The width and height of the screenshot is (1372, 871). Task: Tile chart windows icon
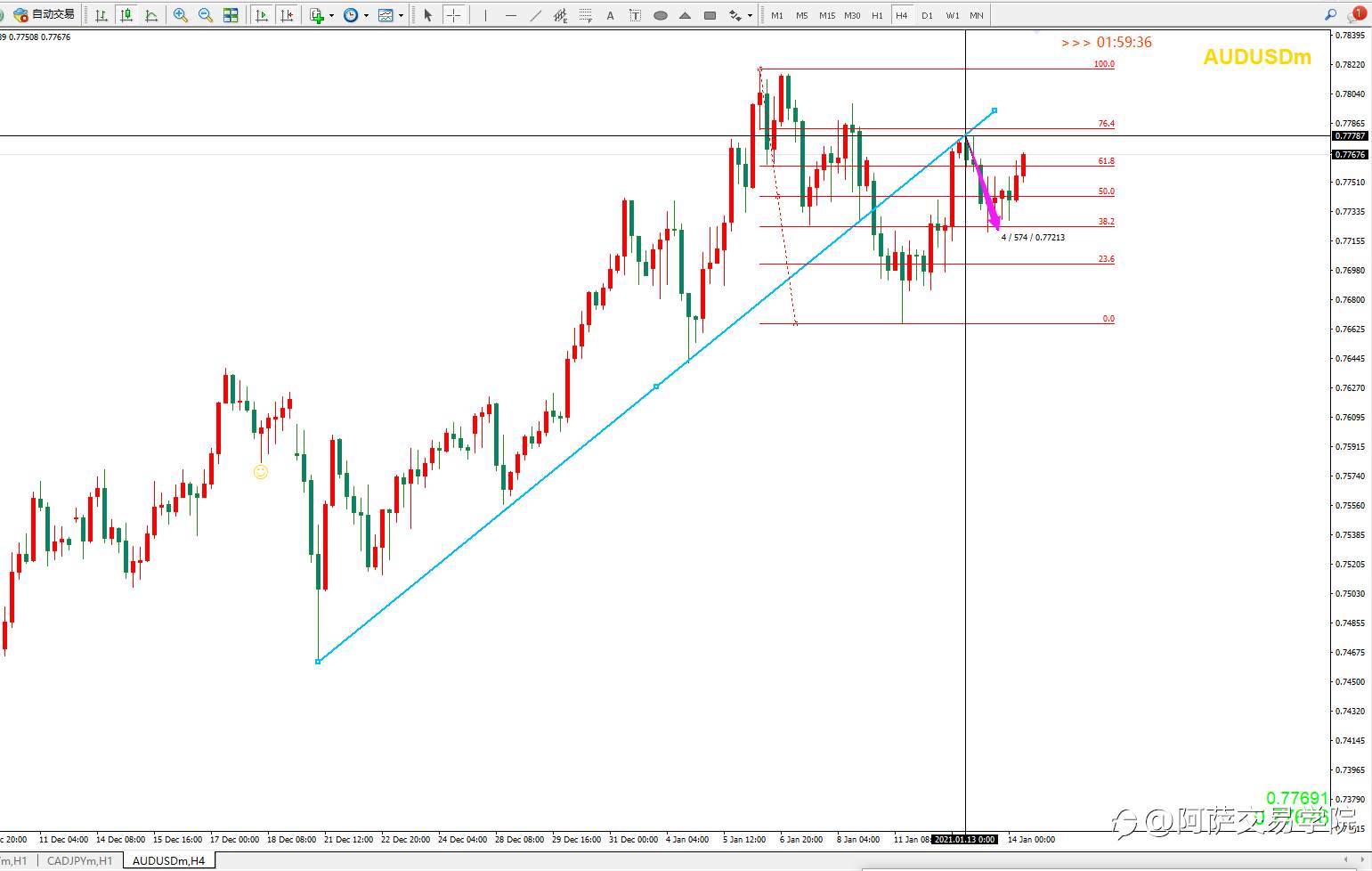231,15
